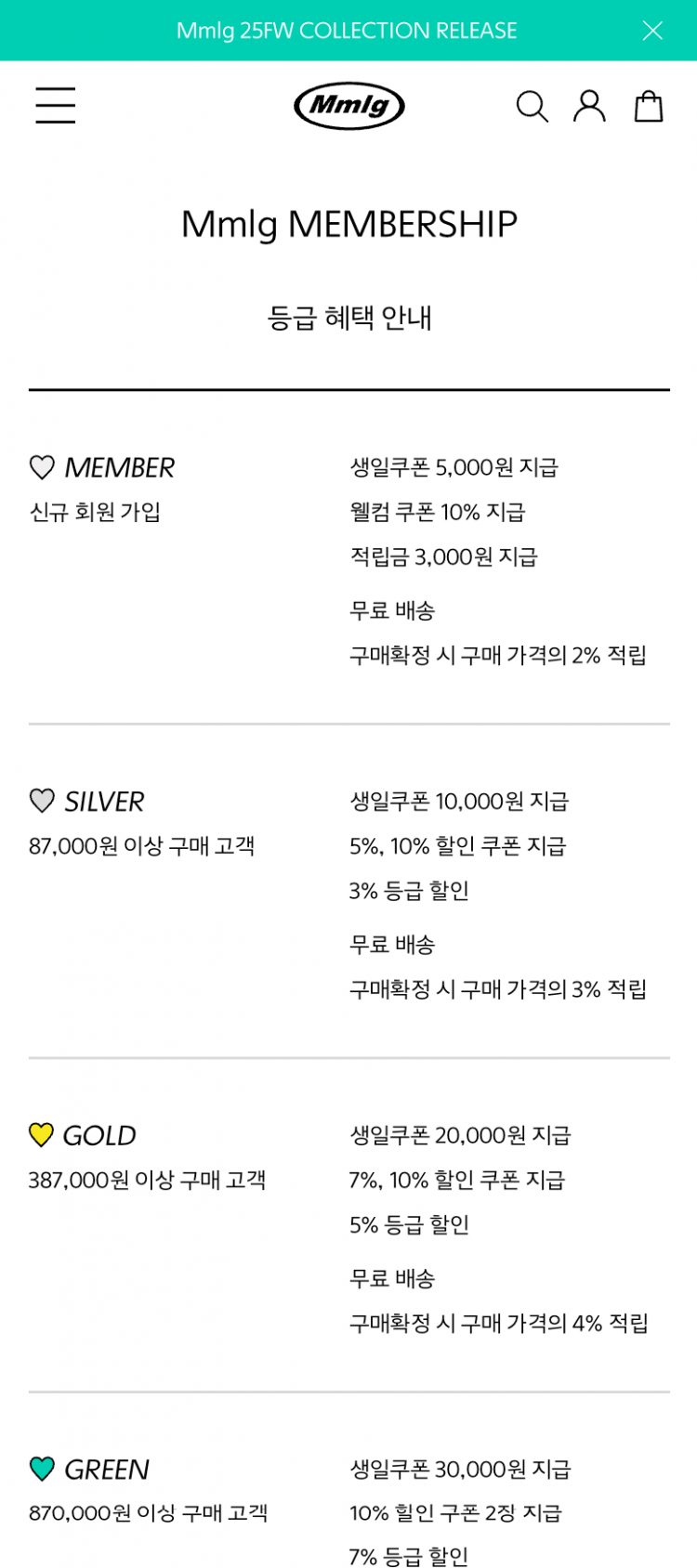Open the hamburger navigation menu

pos(56,105)
